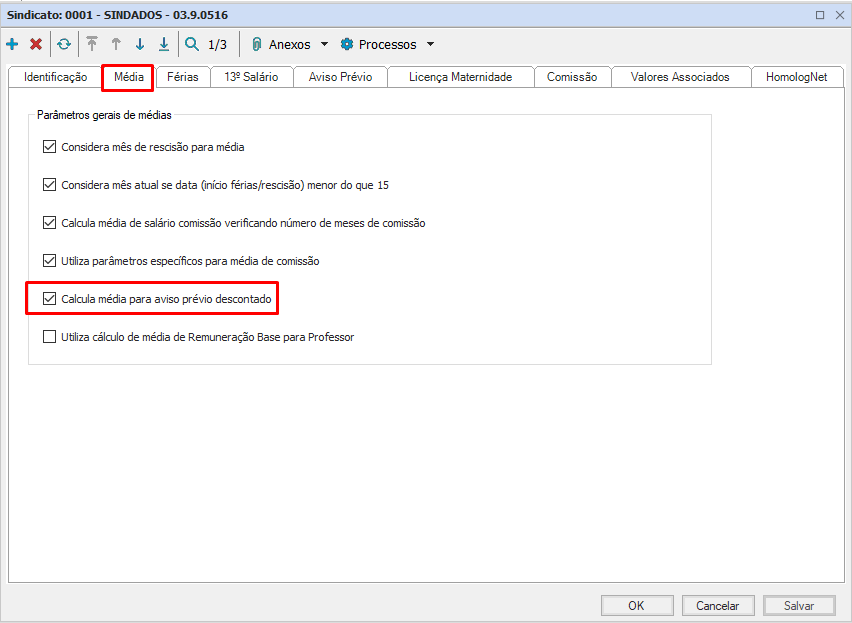Click the Cancelar button

click(718, 606)
